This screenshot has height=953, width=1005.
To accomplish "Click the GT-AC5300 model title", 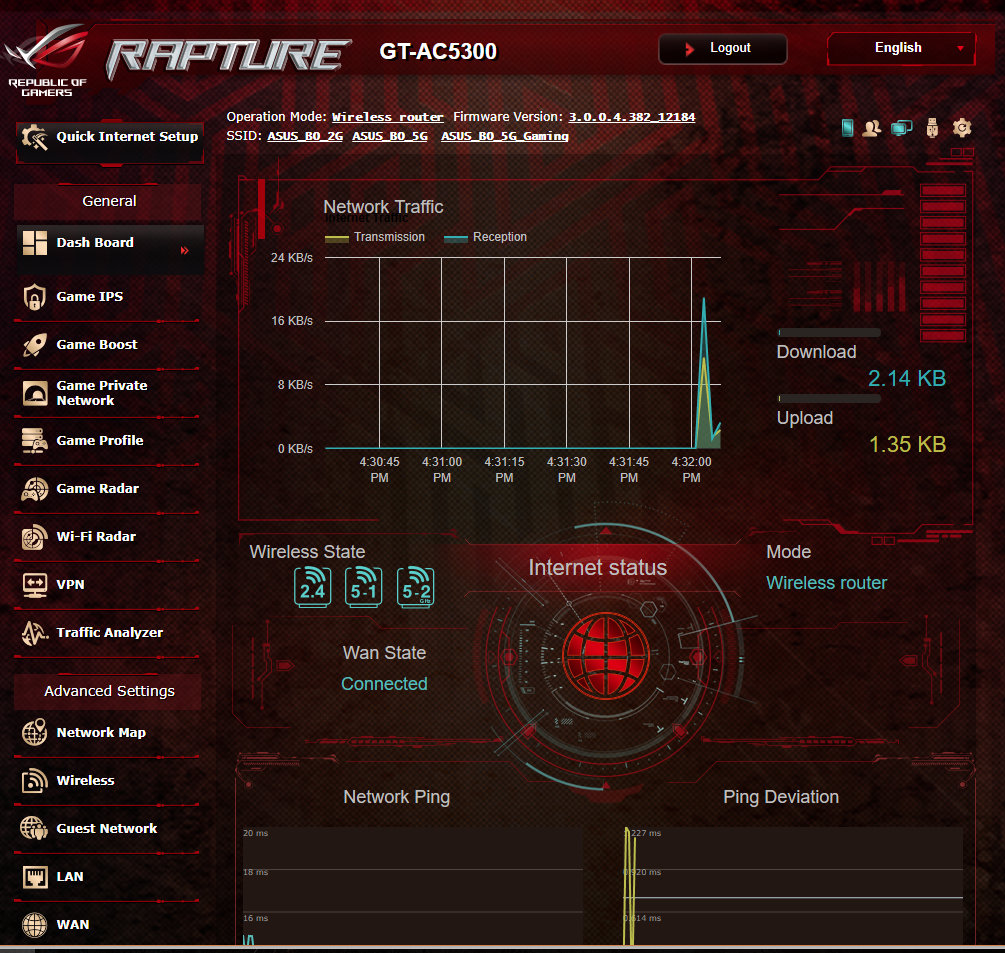I will point(438,51).
